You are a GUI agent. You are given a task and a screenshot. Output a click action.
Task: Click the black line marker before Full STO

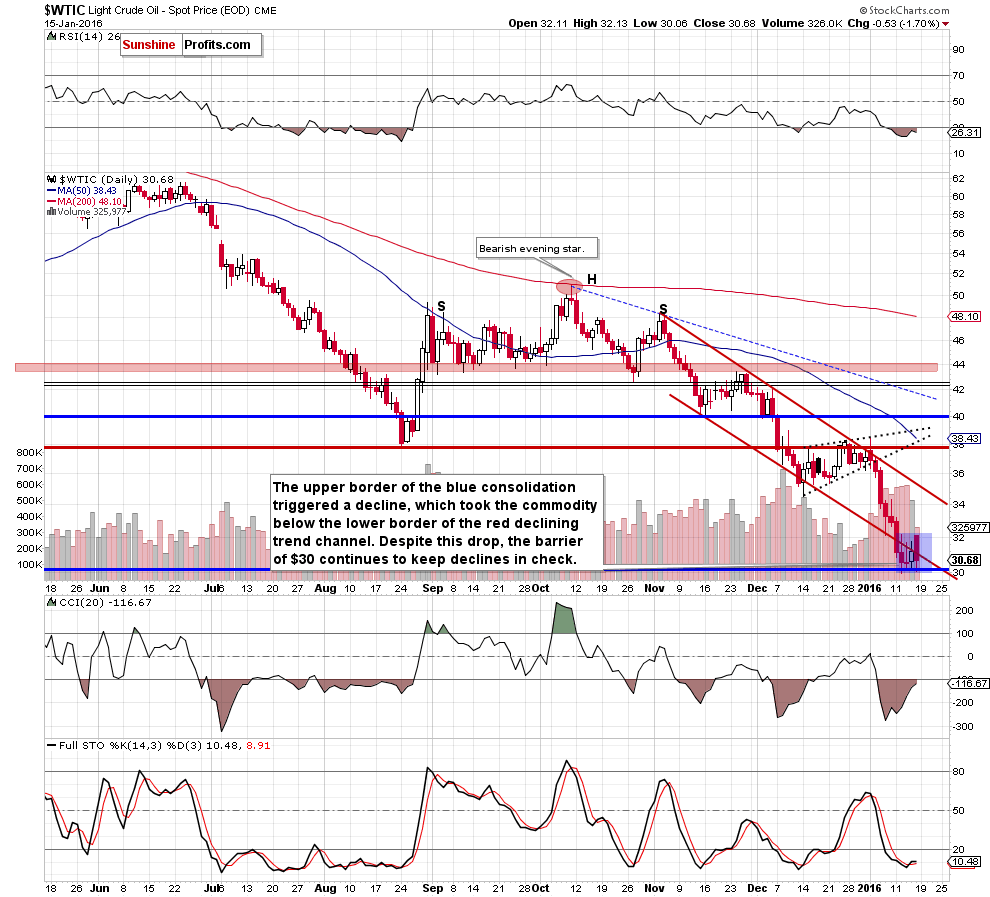tap(52, 746)
